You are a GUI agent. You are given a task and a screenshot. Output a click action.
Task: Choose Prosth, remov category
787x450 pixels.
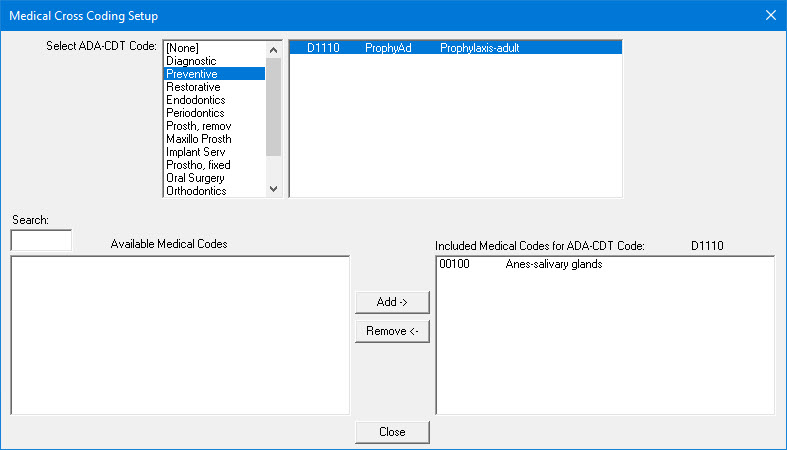(x=198, y=126)
